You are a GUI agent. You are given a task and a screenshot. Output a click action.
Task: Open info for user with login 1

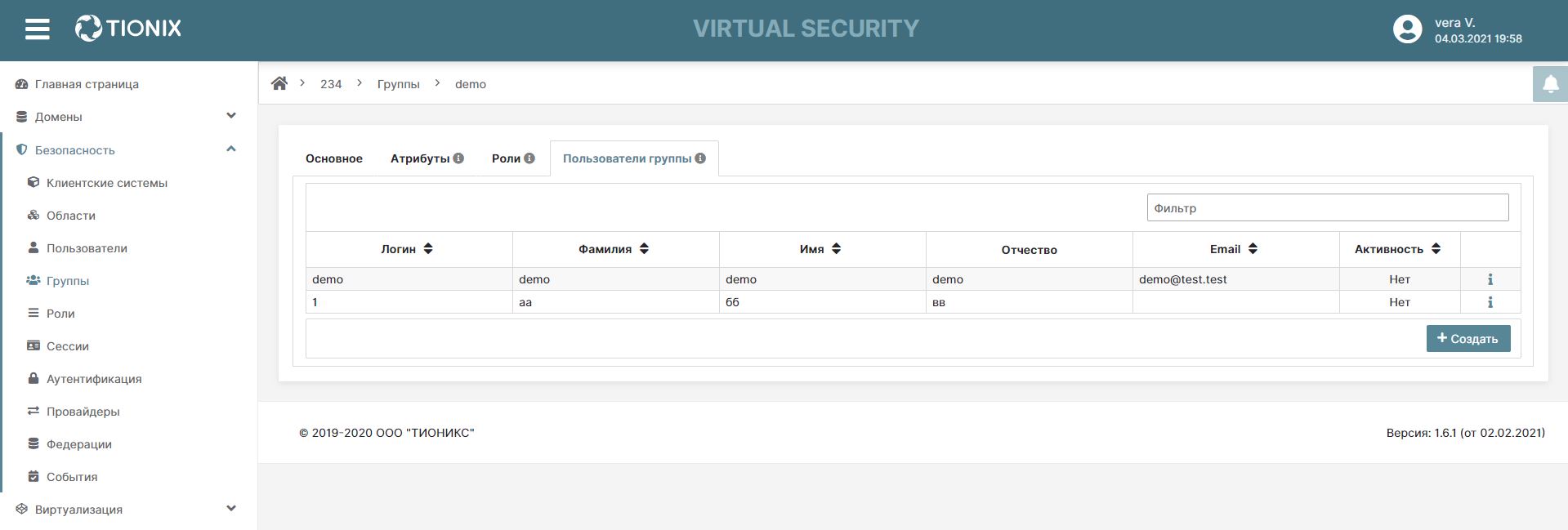1490,302
